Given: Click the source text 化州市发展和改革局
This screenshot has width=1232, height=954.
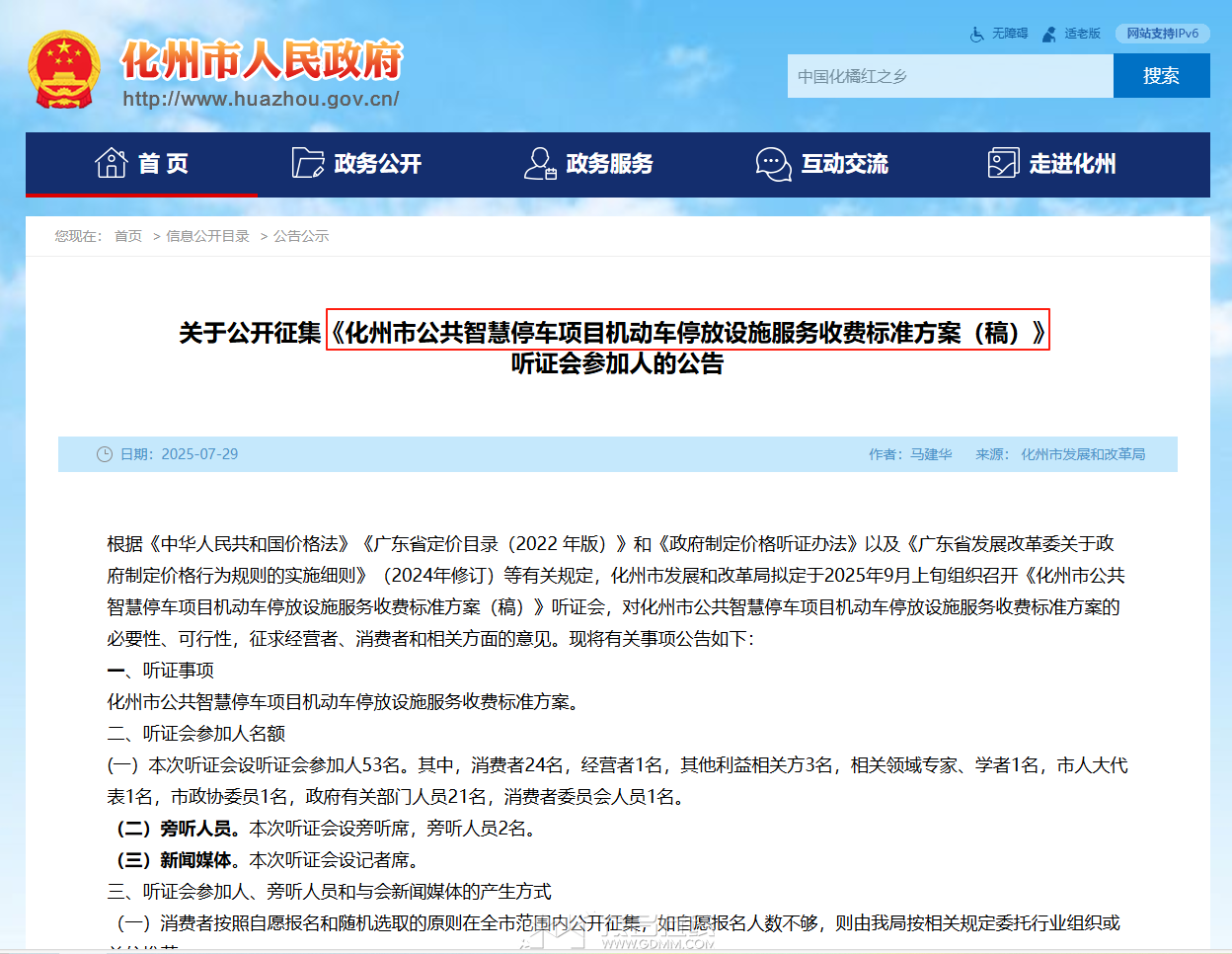Looking at the screenshot, I should point(1083,454).
